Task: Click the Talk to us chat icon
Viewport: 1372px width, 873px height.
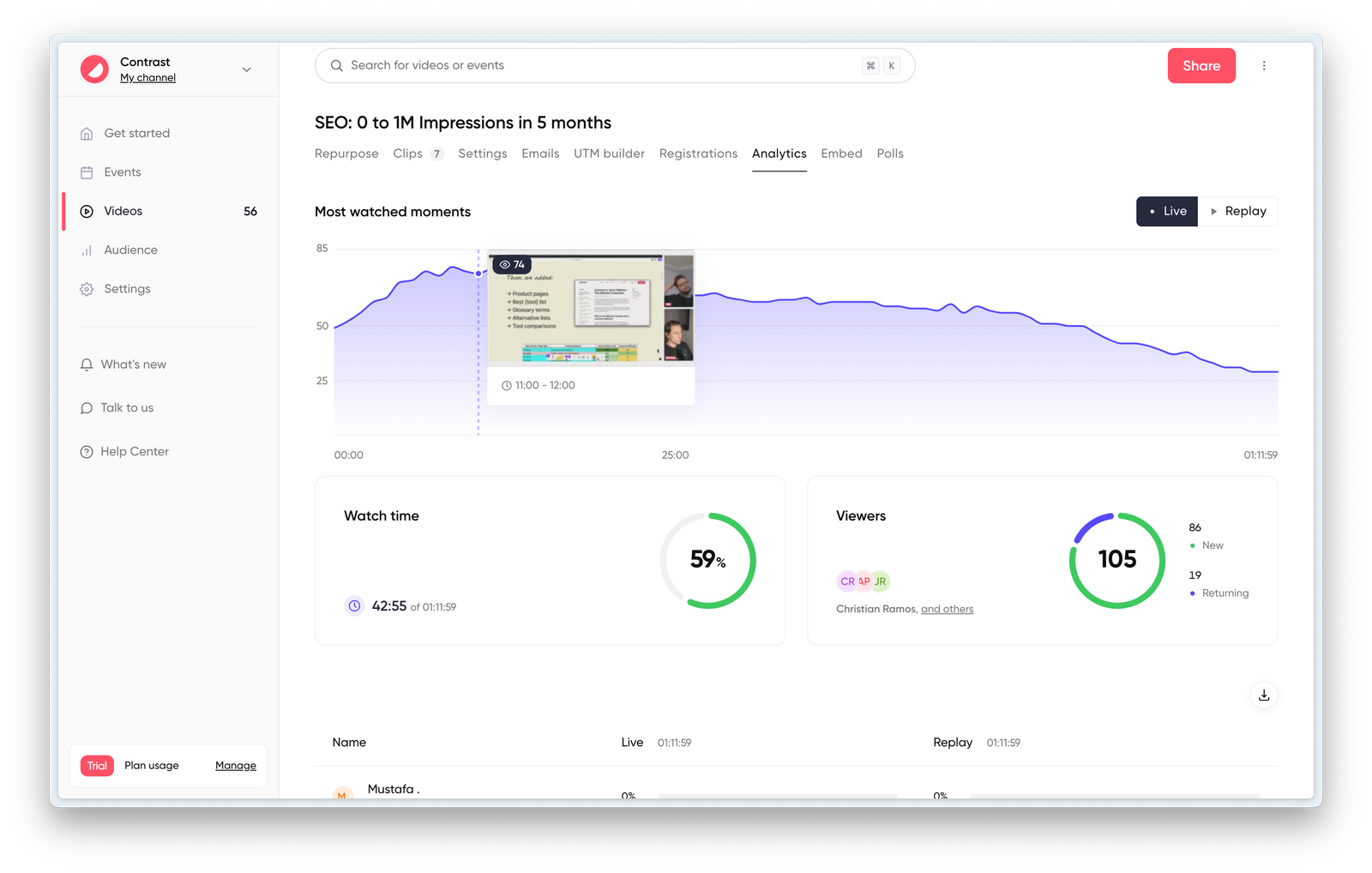Action: (x=87, y=408)
